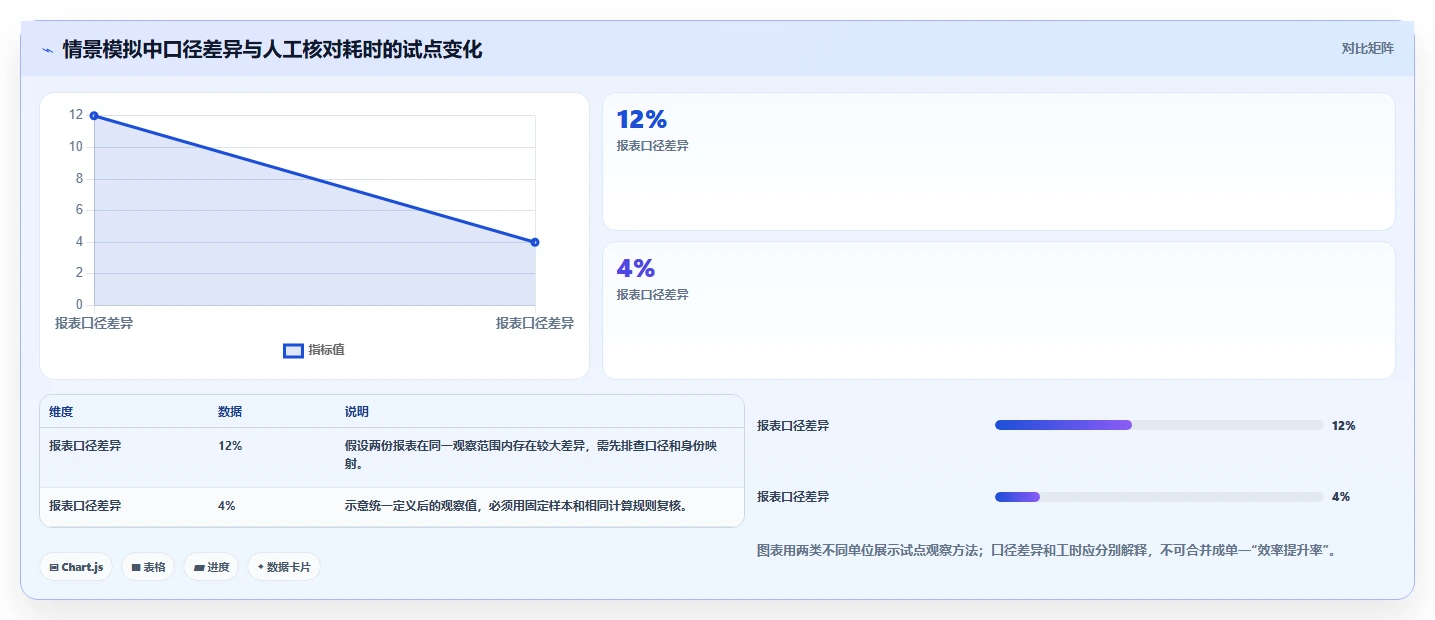Click the 报表口径差异 label of the 4% progress bar
The height and width of the screenshot is (620, 1435).
(793, 497)
